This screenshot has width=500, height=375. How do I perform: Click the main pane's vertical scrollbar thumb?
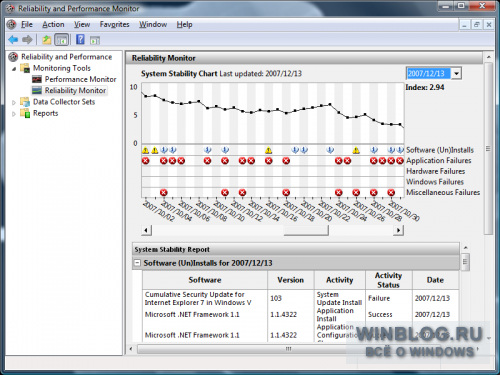pyautogui.click(x=488, y=148)
